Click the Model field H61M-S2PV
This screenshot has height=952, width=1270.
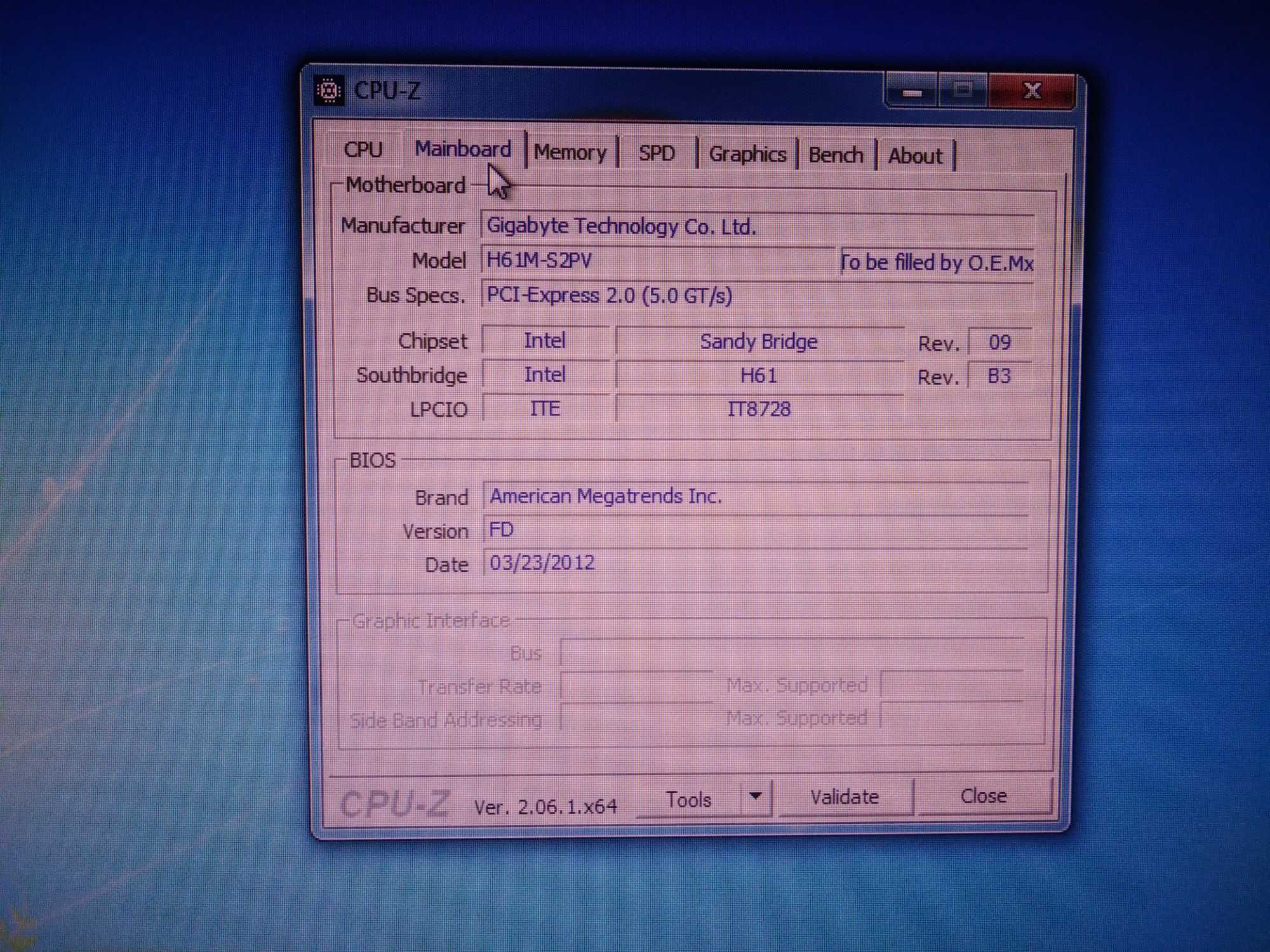point(657,261)
